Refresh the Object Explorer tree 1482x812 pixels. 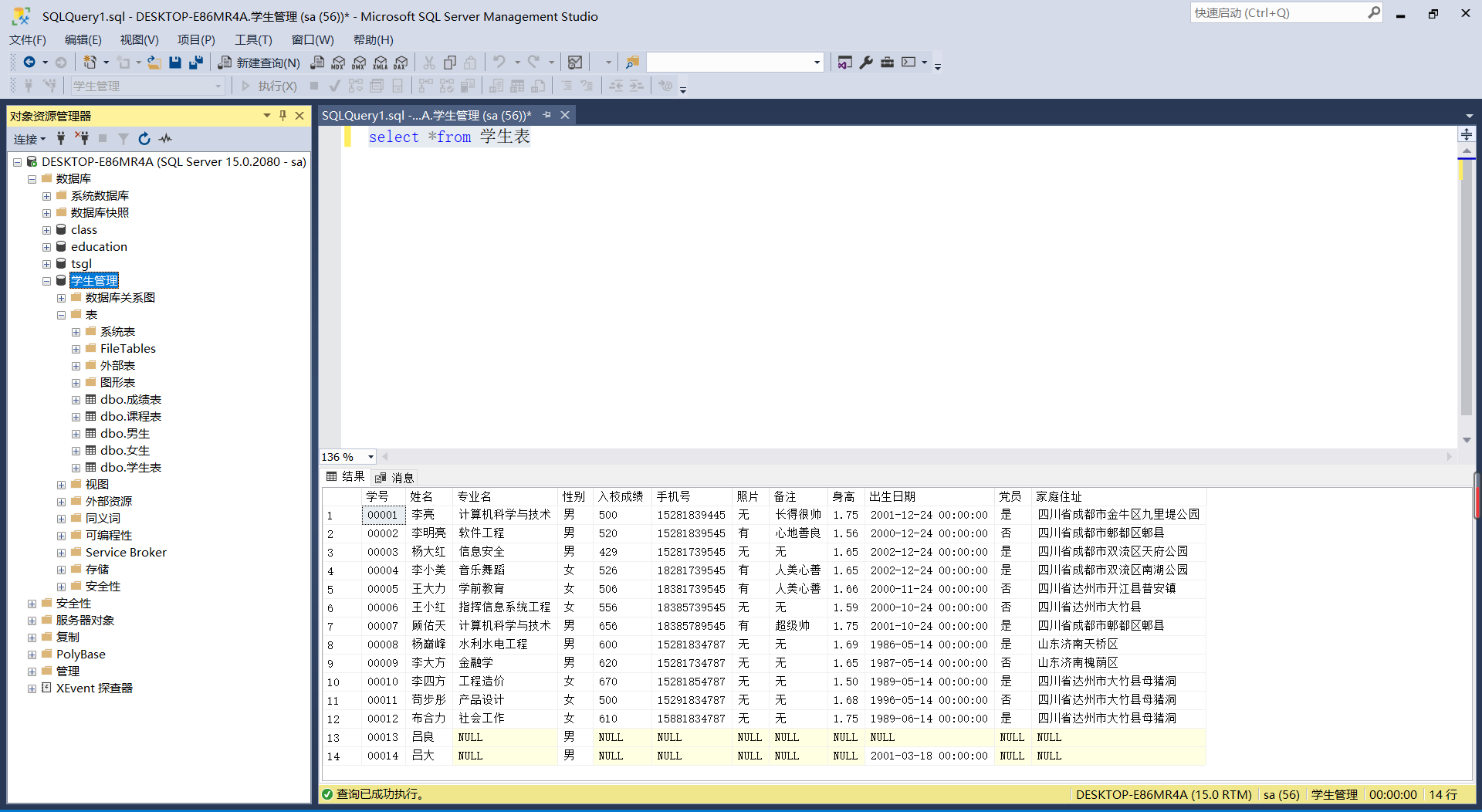pyautogui.click(x=144, y=139)
